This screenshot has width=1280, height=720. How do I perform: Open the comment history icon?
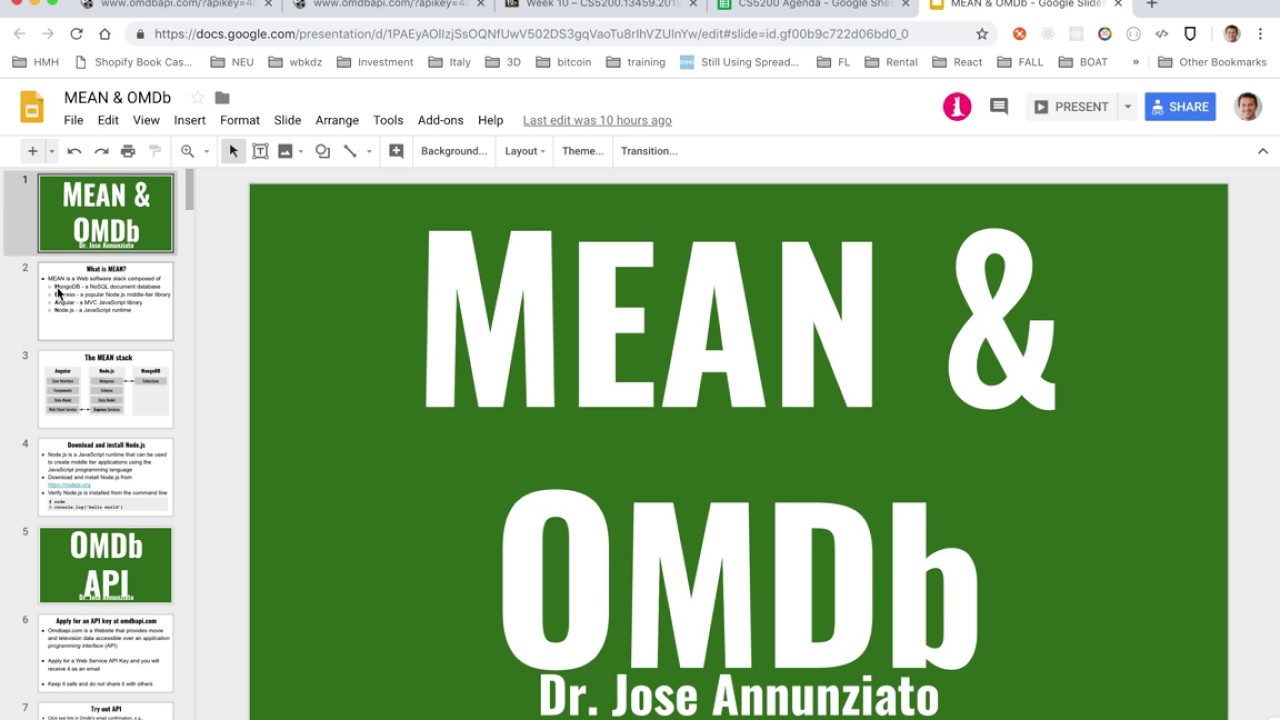pos(999,106)
